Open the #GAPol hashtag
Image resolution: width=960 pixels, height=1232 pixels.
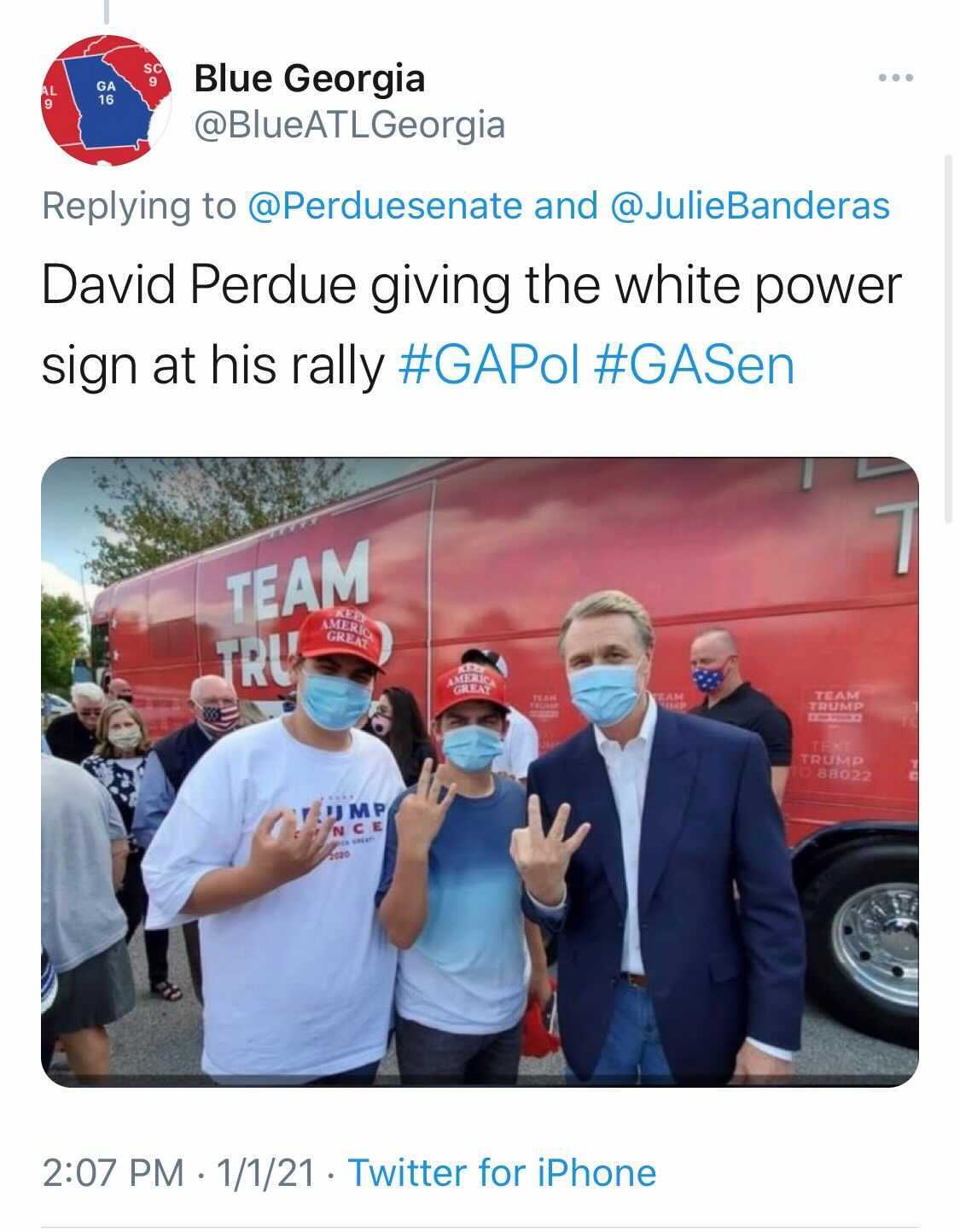tap(488, 365)
